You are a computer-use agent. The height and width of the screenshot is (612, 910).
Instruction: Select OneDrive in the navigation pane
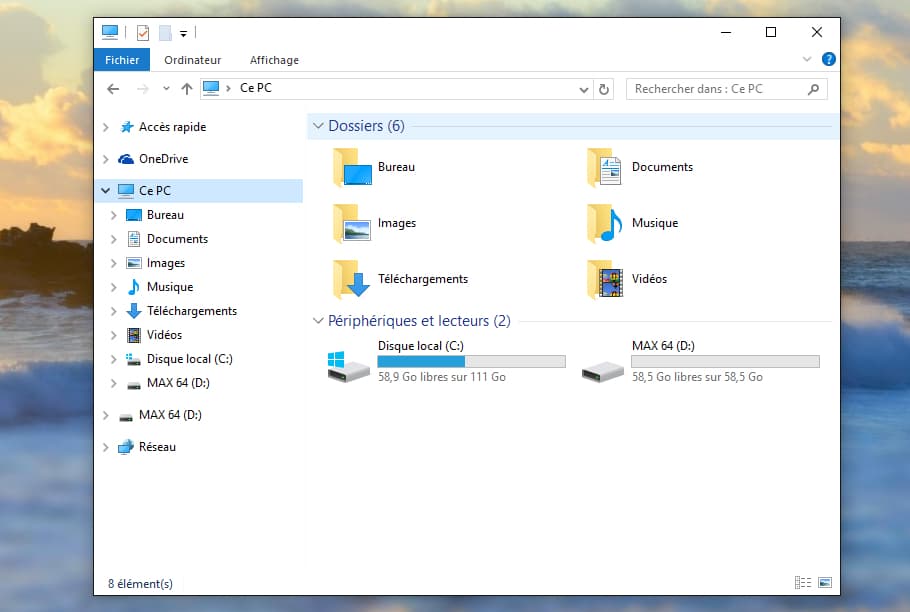pos(163,159)
